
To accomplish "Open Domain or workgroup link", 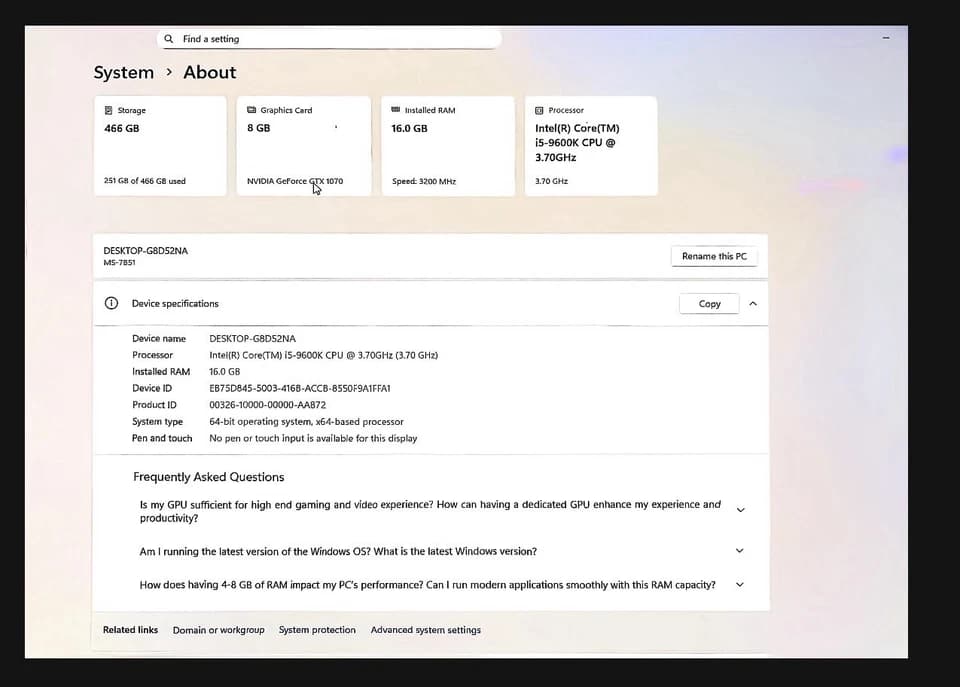I will pos(219,630).
